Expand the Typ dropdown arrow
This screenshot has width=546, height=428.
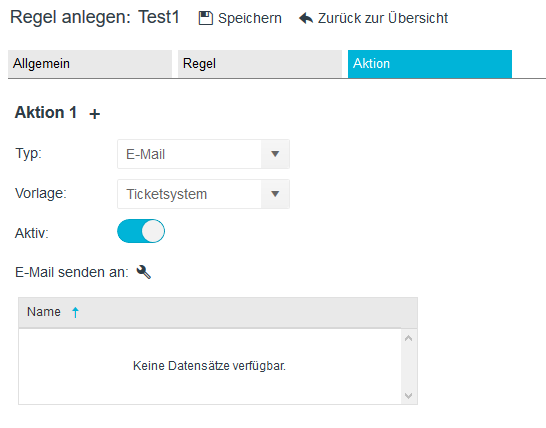pos(275,154)
